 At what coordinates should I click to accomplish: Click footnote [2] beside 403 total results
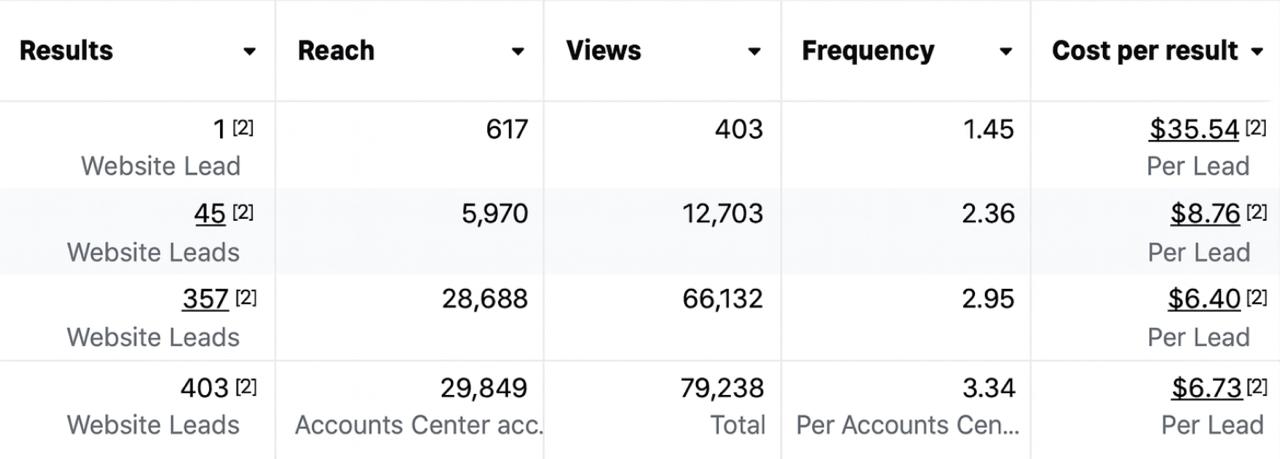point(246,386)
